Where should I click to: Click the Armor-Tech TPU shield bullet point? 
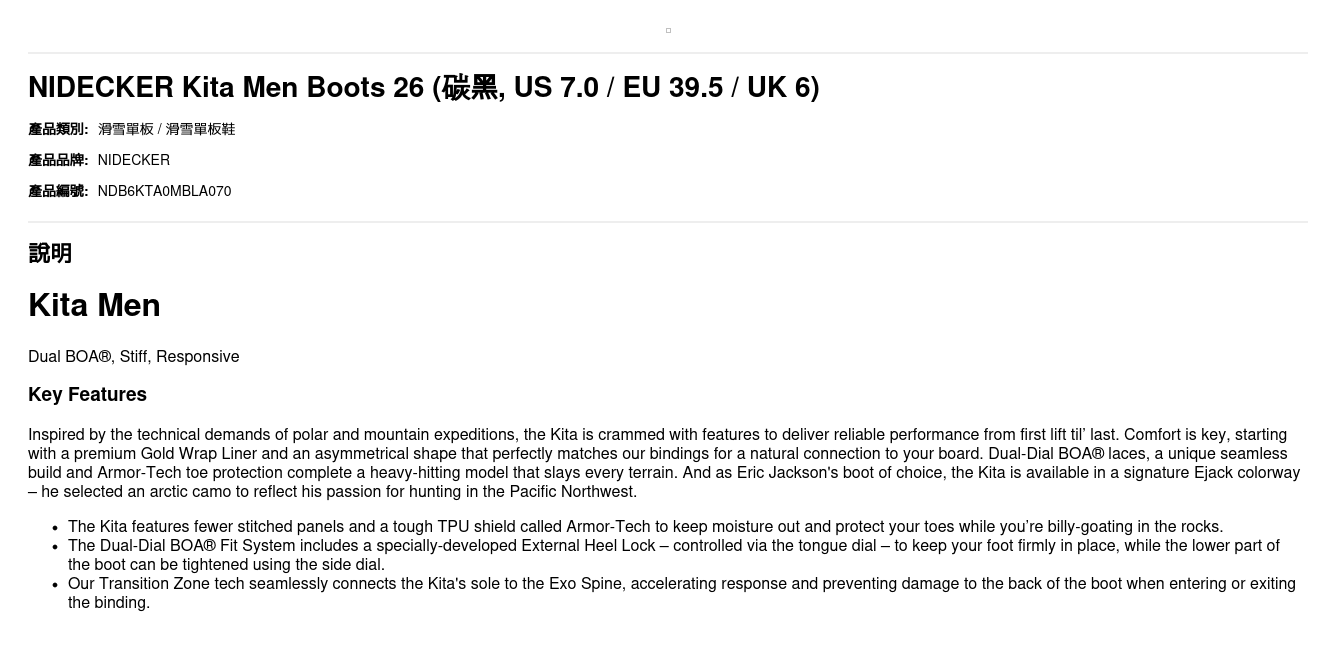645,527
